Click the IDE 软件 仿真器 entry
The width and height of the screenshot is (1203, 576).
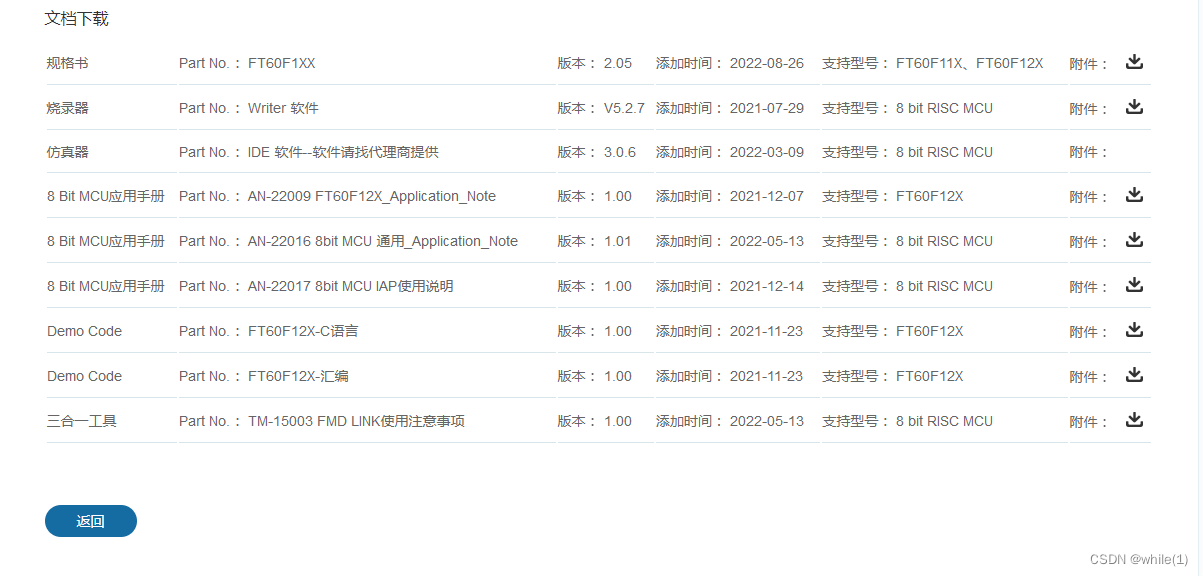[x=300, y=152]
